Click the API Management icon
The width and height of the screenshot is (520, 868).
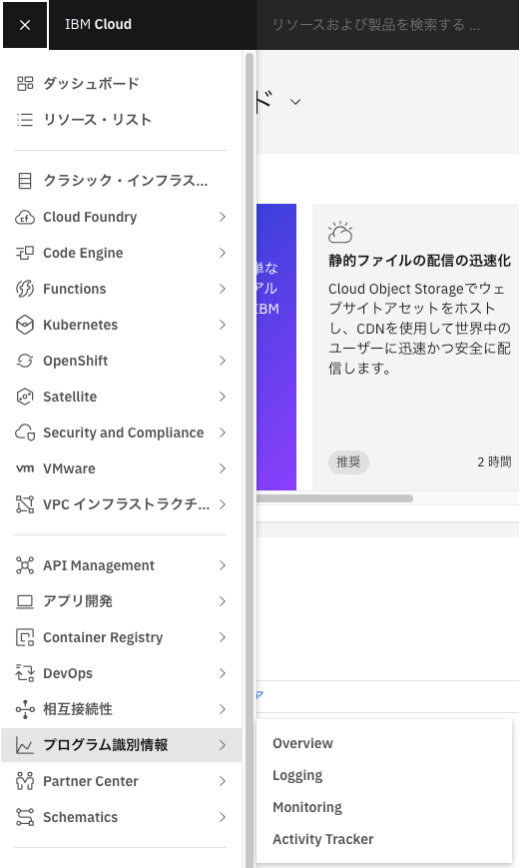tap(25, 565)
